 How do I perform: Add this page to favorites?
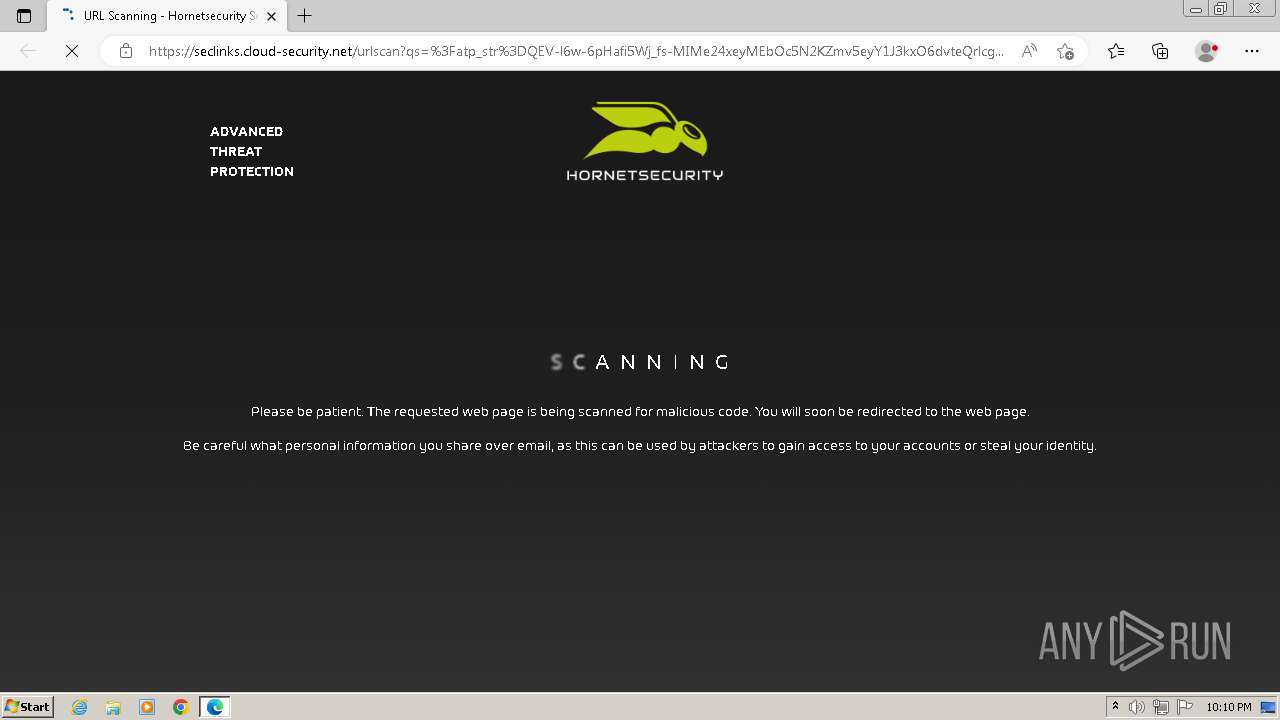tap(1065, 51)
